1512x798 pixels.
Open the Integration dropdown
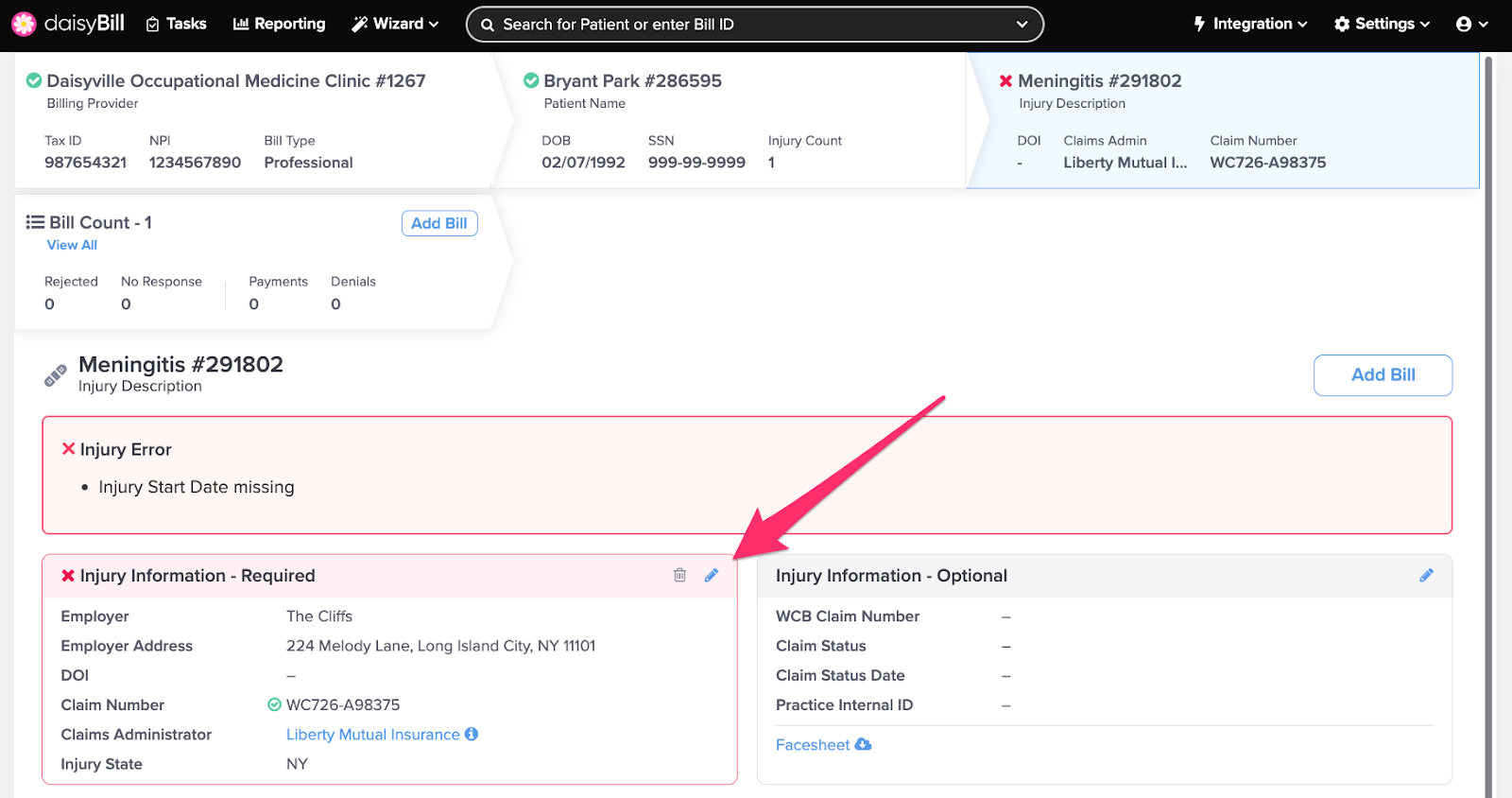(1250, 25)
